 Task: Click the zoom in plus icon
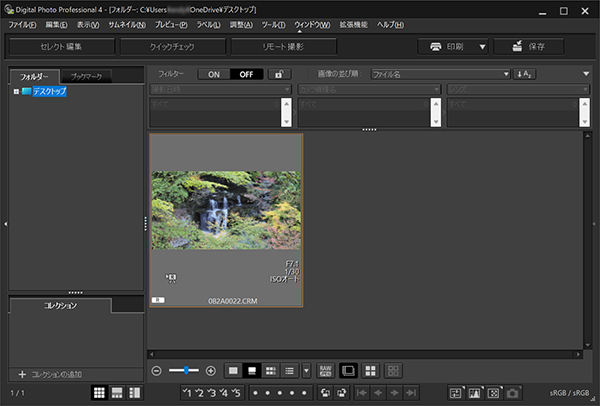(211, 370)
